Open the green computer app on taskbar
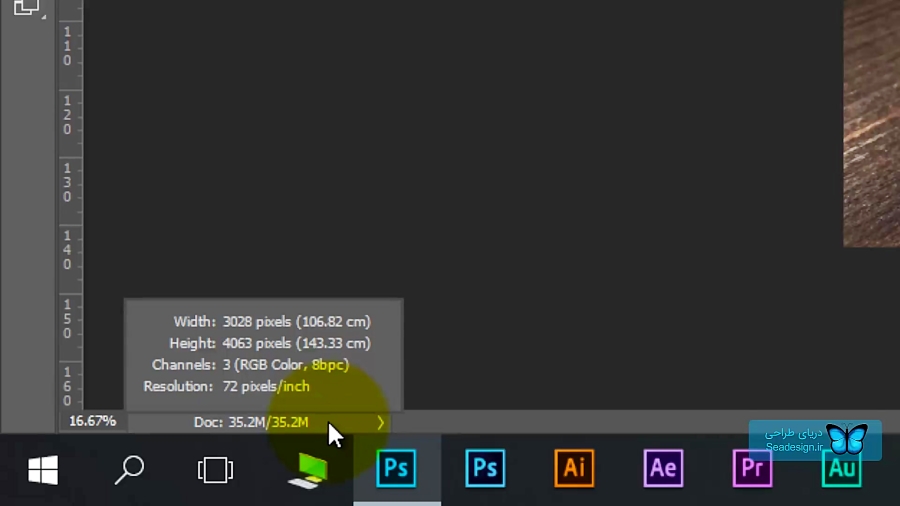Viewport: 900px width, 506px height. point(308,470)
